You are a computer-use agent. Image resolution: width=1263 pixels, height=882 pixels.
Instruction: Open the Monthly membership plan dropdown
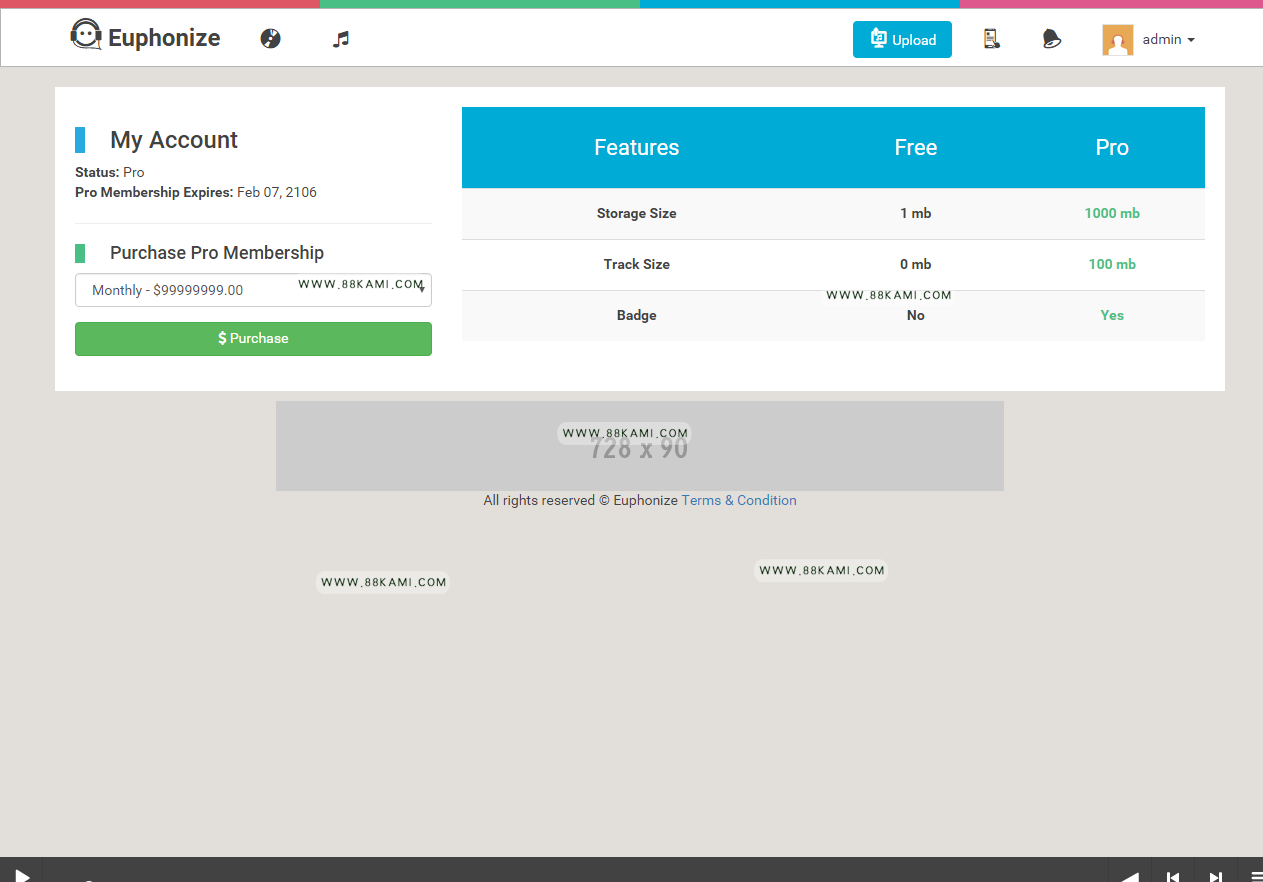(x=253, y=290)
